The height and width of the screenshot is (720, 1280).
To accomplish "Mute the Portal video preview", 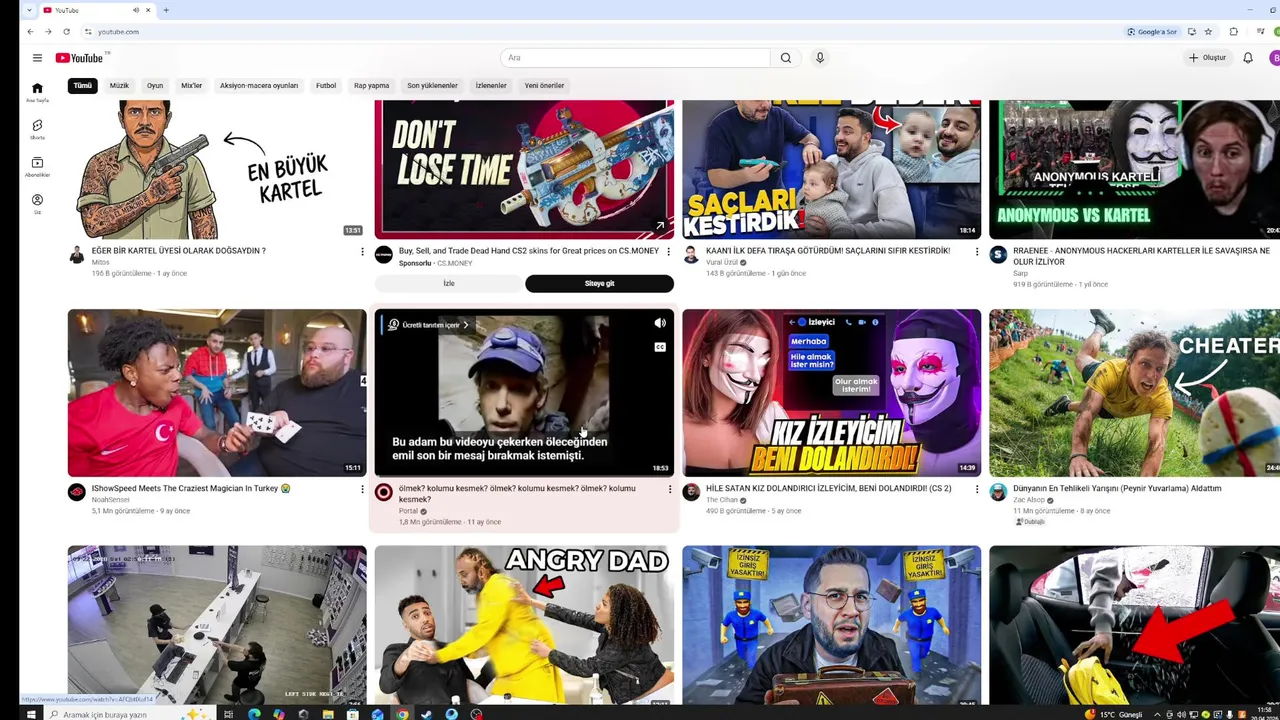I will point(660,323).
